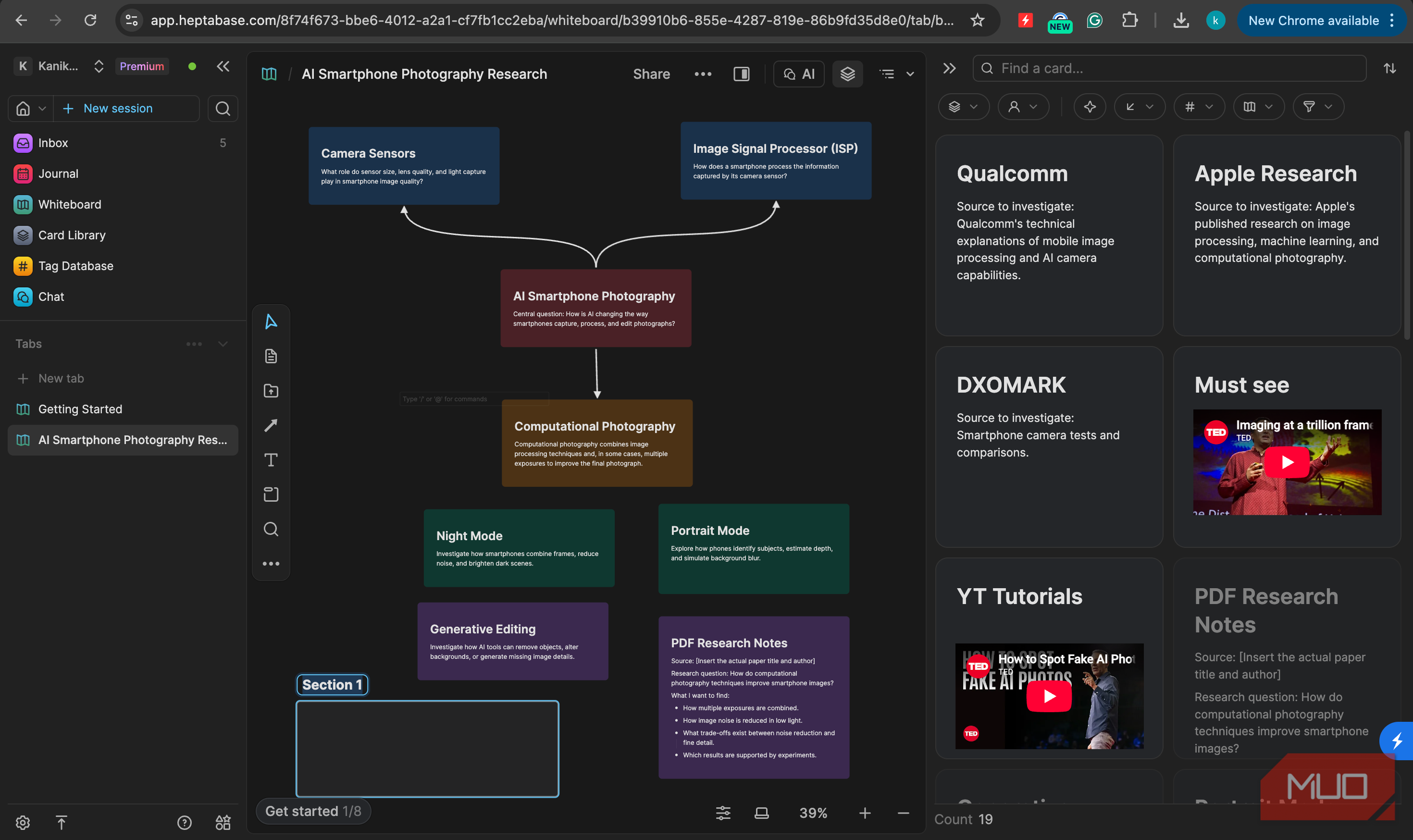
Task: Select the Text tool
Action: (x=271, y=459)
